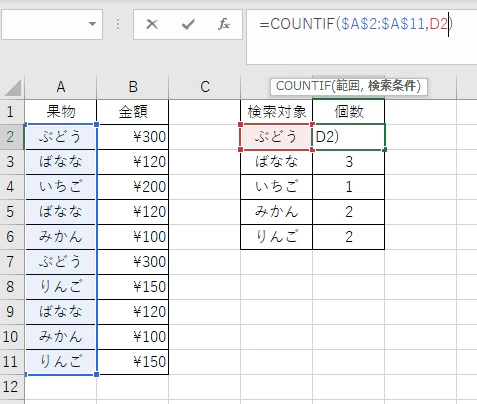
Task: Click the Select All corner triangle
Action: point(13,88)
